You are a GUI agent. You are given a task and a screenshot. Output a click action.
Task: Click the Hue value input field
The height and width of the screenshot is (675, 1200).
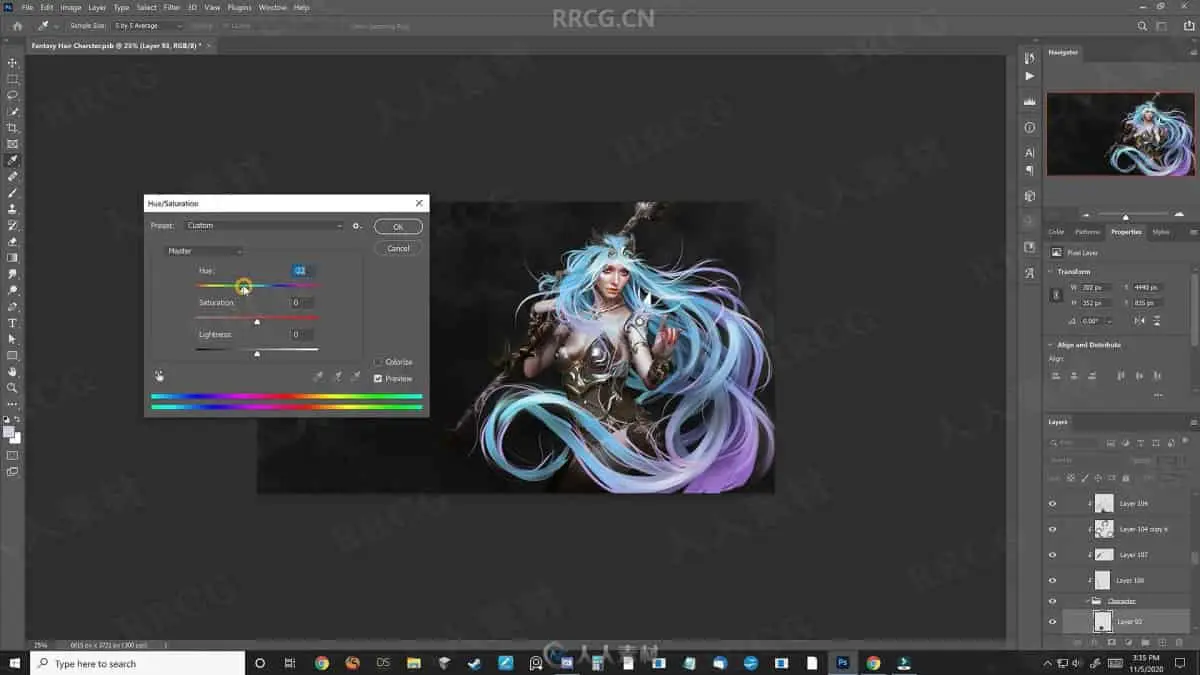[303, 271]
